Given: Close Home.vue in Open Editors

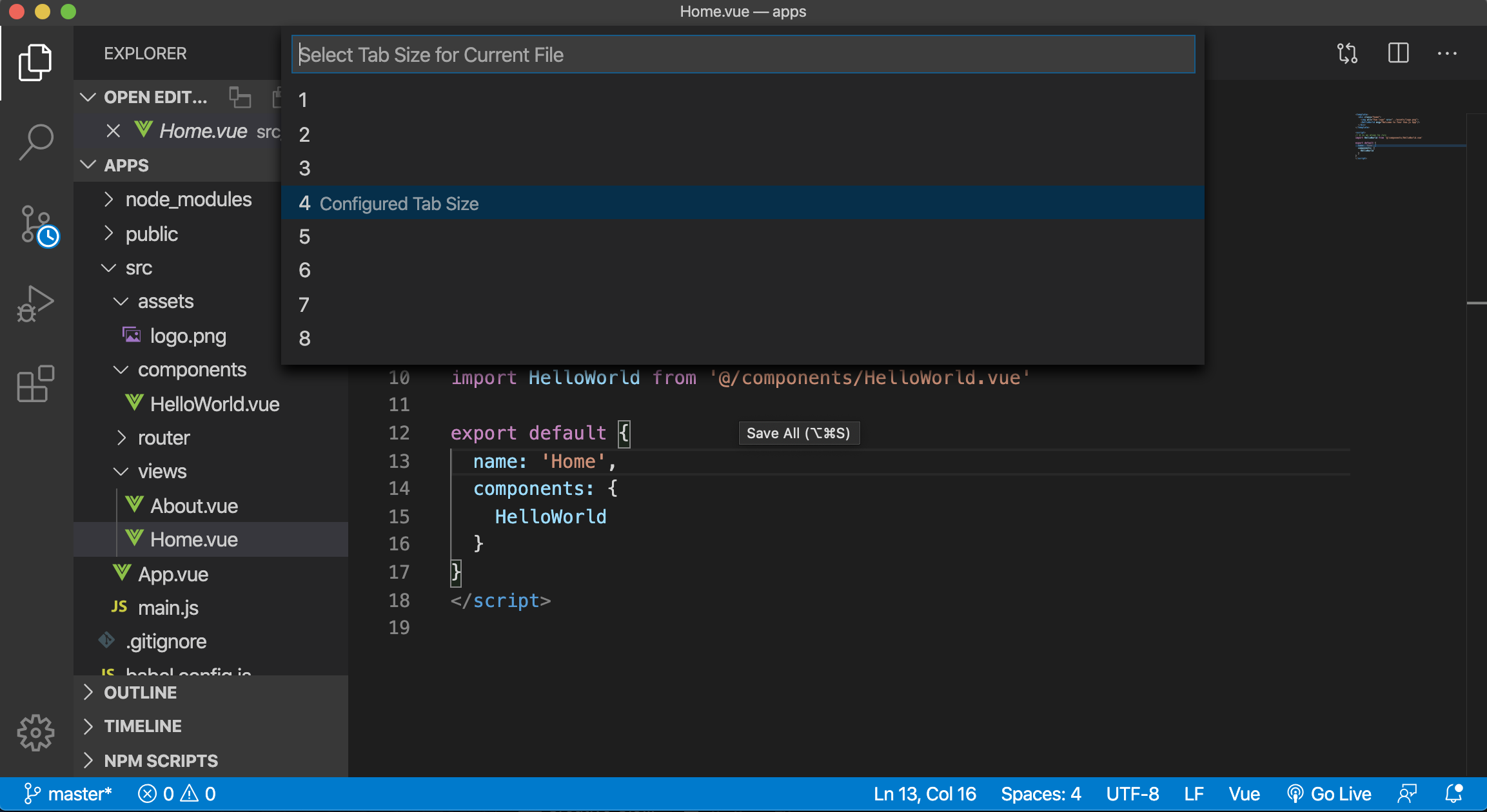Looking at the screenshot, I should (x=113, y=131).
